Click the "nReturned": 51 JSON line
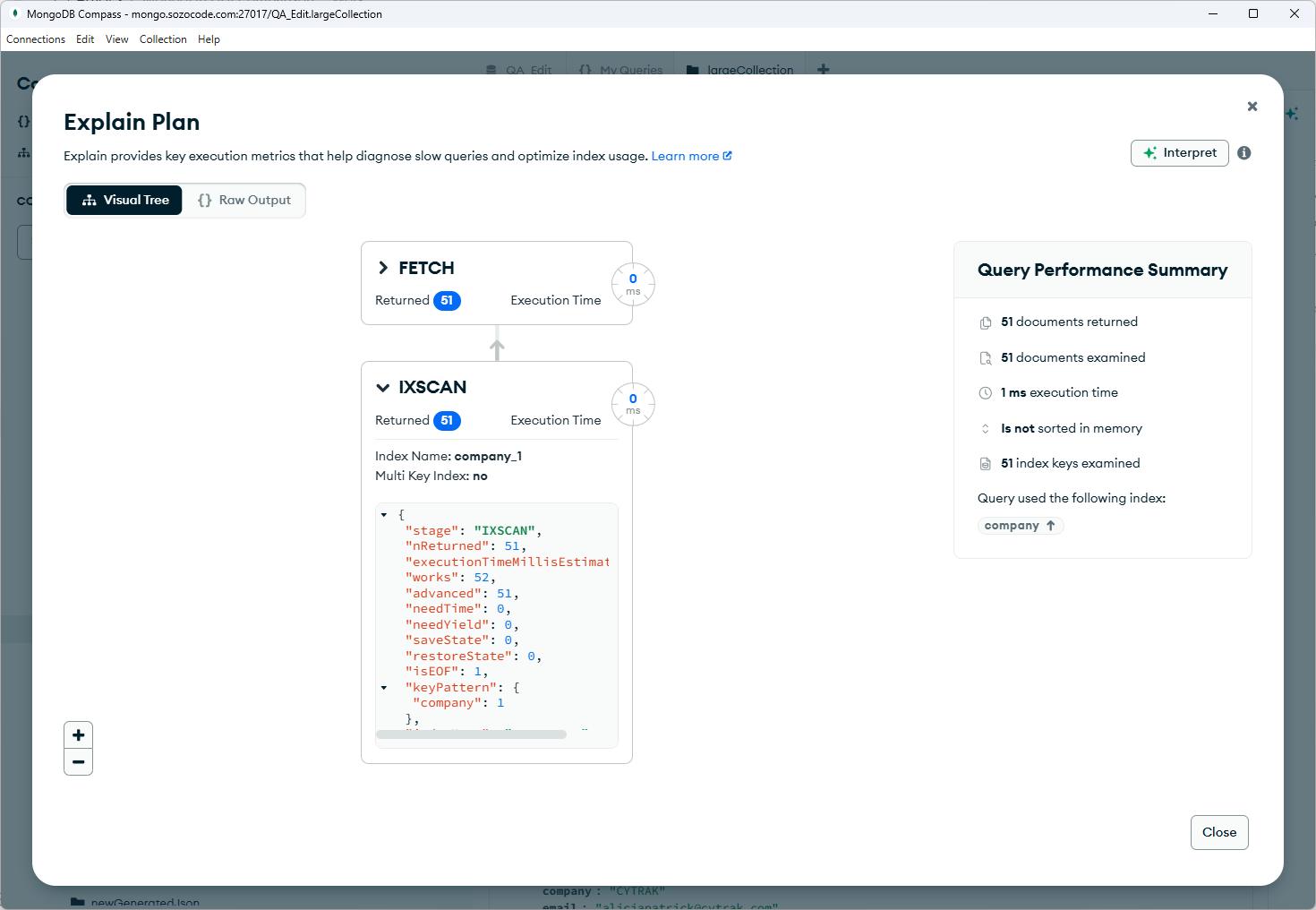 (x=466, y=546)
